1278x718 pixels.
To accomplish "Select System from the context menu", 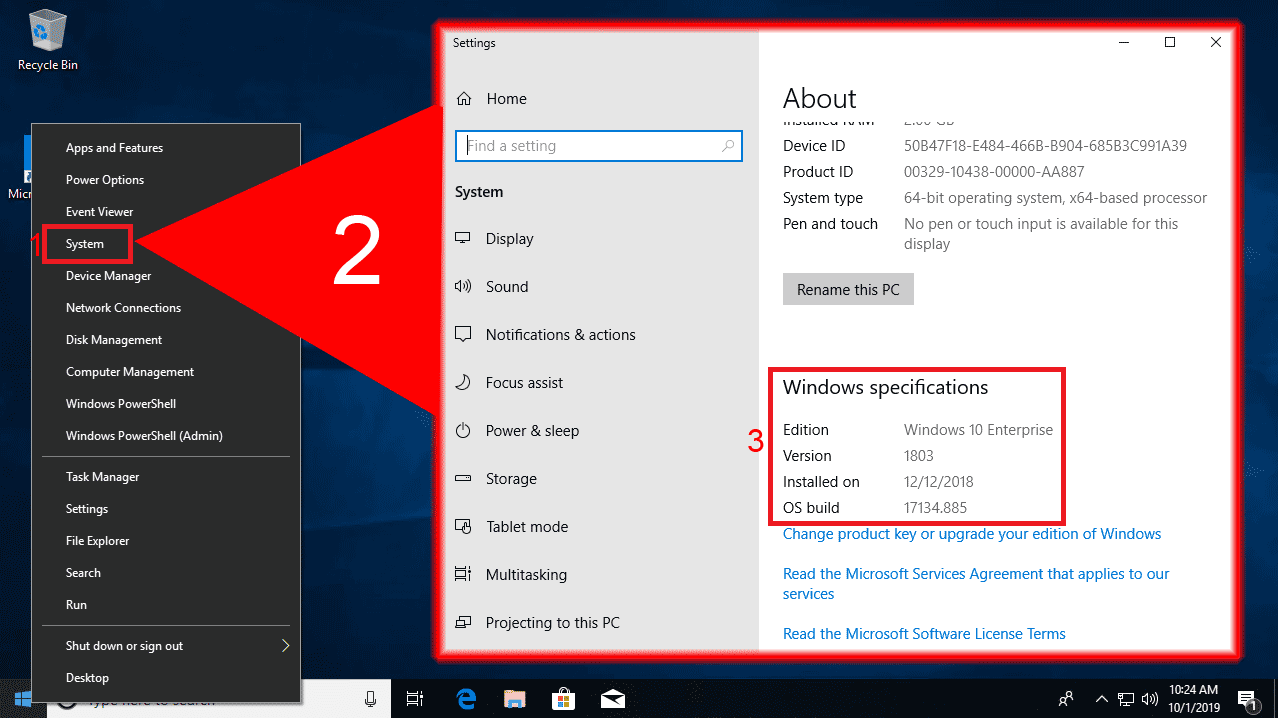I will point(86,243).
